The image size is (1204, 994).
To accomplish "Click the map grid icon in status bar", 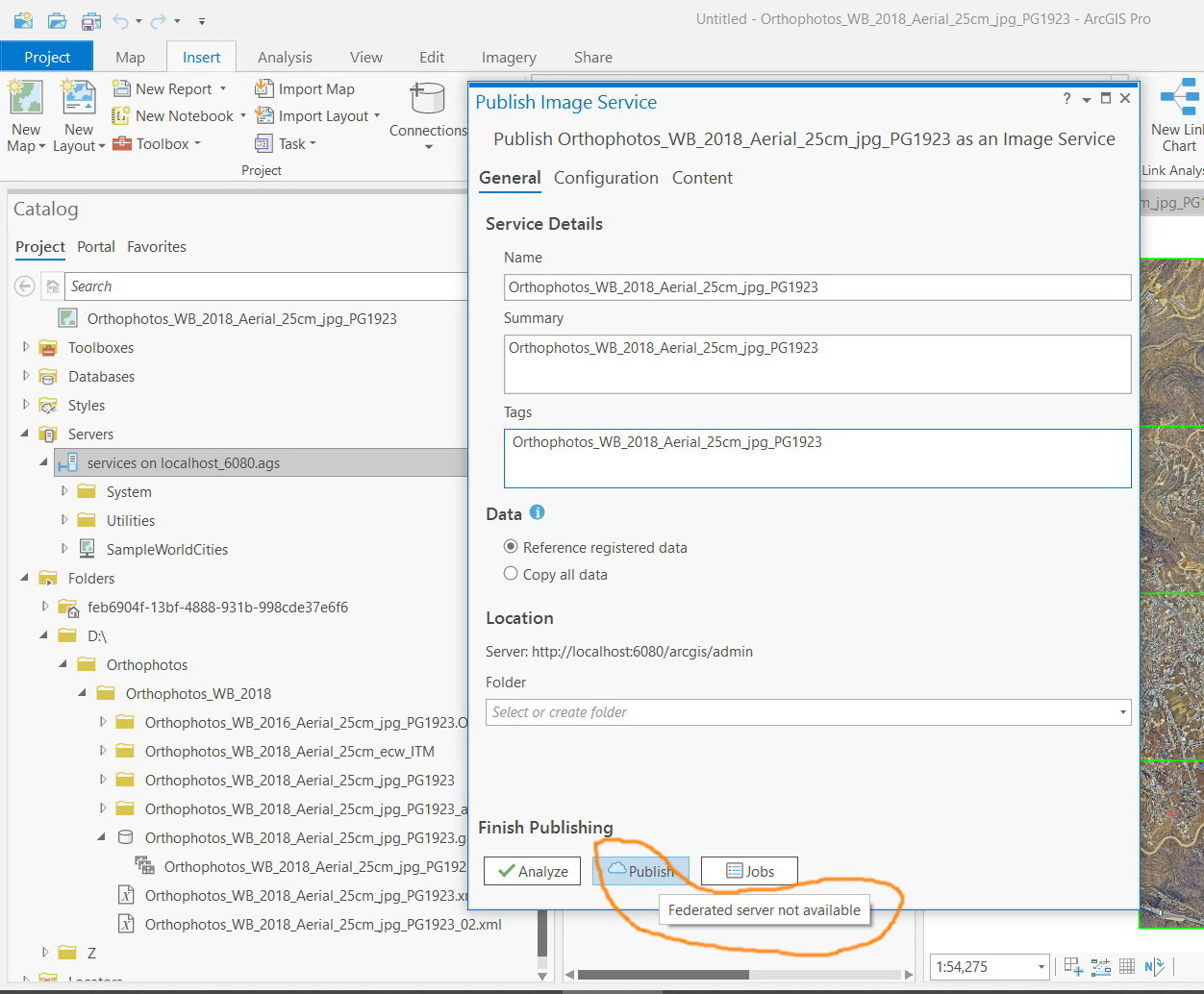I will tap(1127, 966).
